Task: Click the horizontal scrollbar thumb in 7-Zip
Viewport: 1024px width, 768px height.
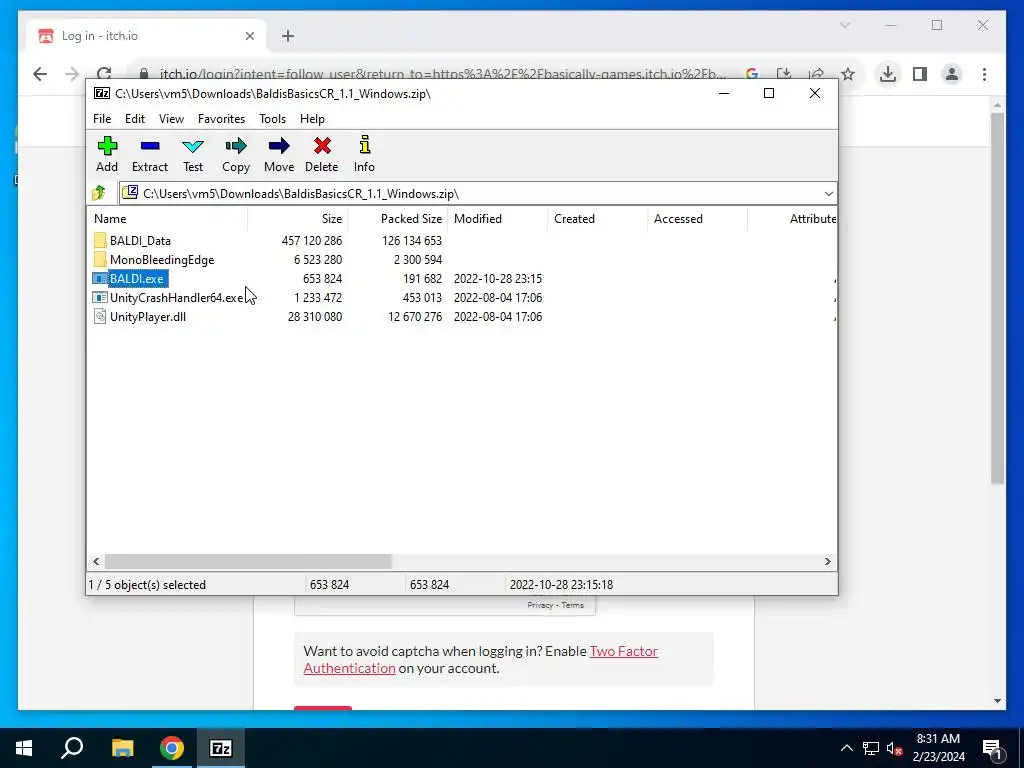Action: pos(248,562)
